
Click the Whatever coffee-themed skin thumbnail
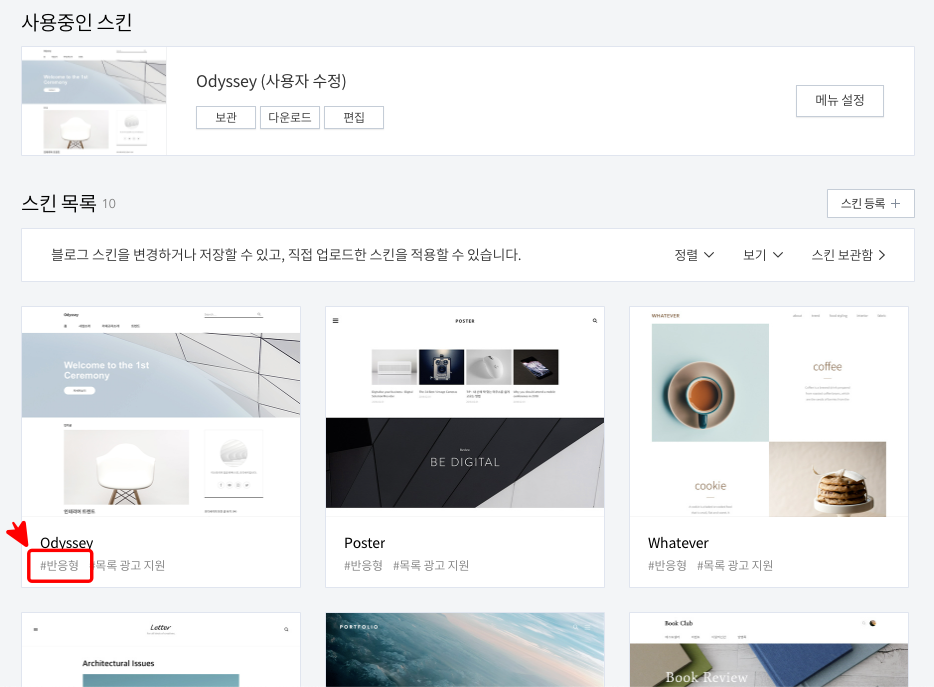768,412
